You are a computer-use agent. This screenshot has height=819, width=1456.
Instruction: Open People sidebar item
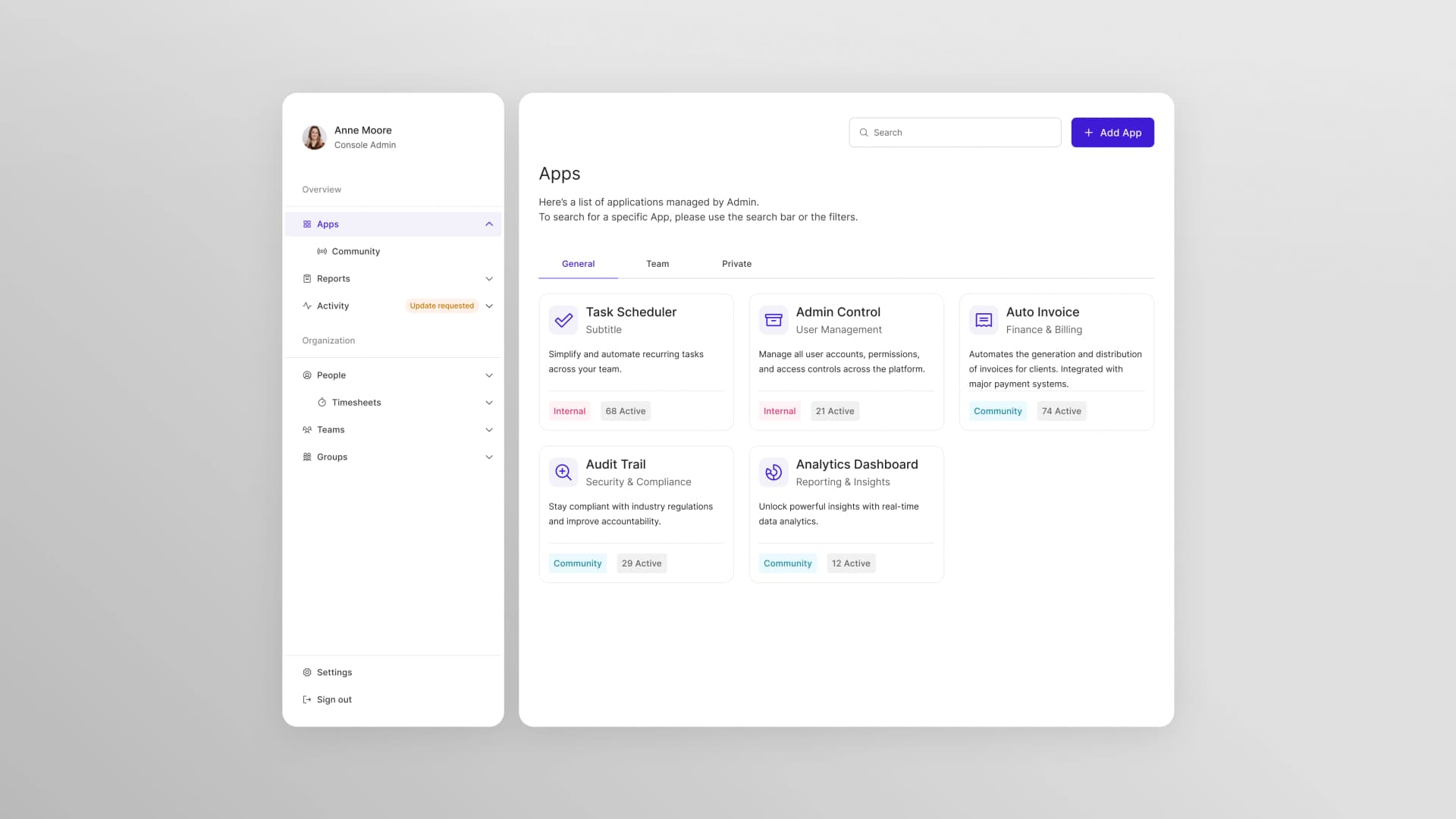click(393, 375)
